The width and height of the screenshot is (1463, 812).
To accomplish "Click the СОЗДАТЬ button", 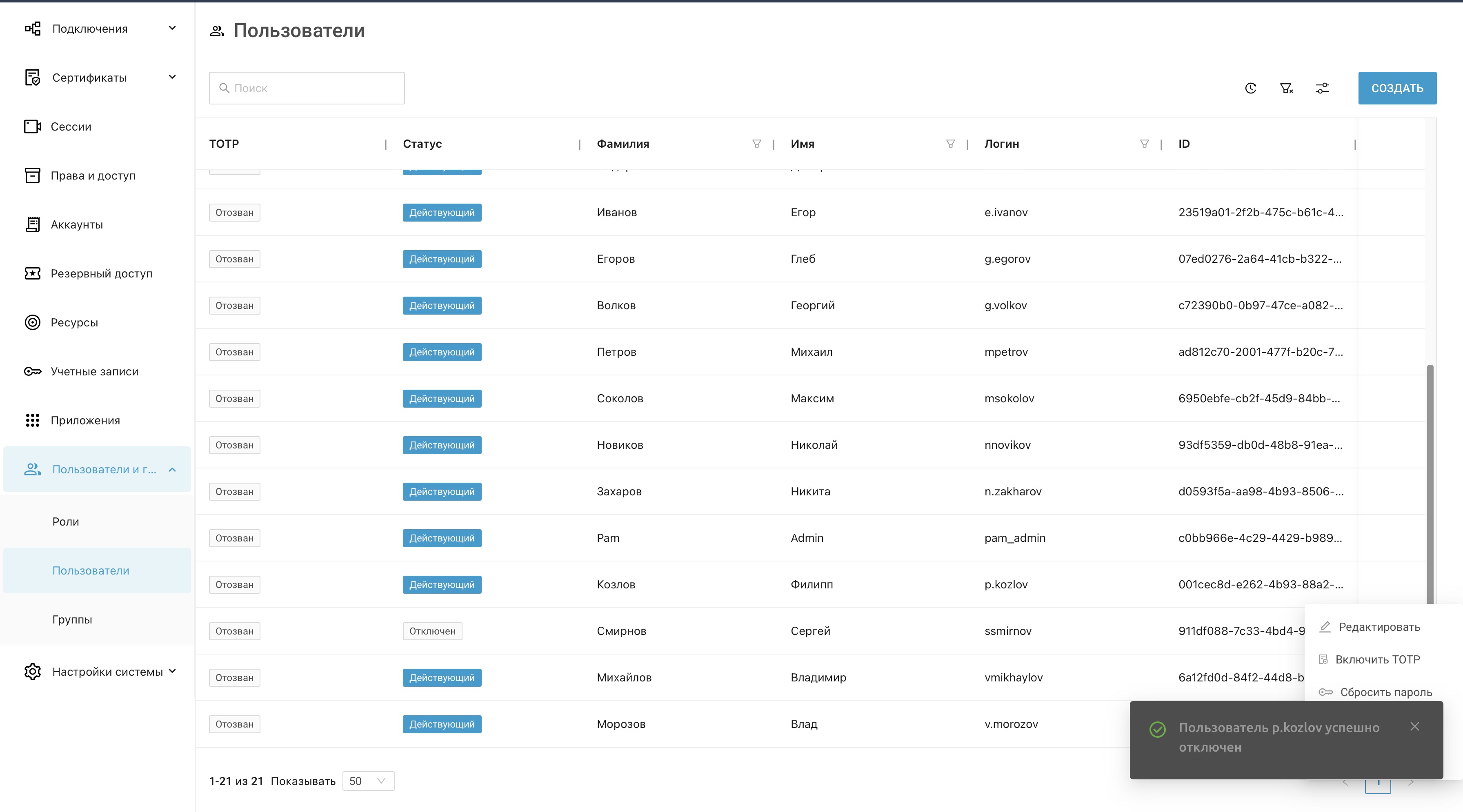I will pos(1397,88).
